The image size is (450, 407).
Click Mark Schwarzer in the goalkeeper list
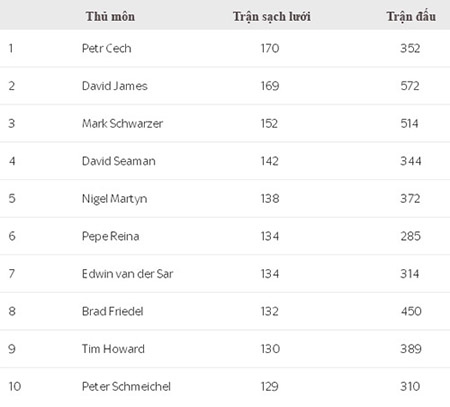122,124
